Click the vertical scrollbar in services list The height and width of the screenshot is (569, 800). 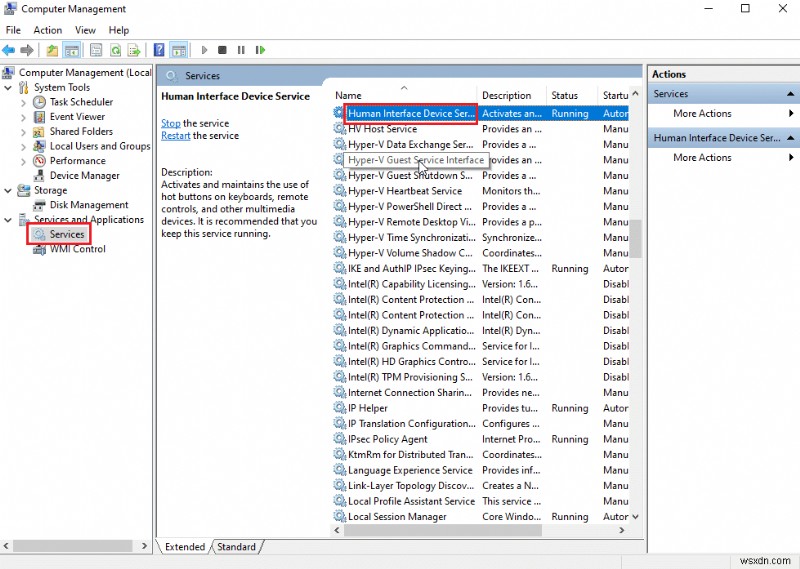[x=635, y=238]
